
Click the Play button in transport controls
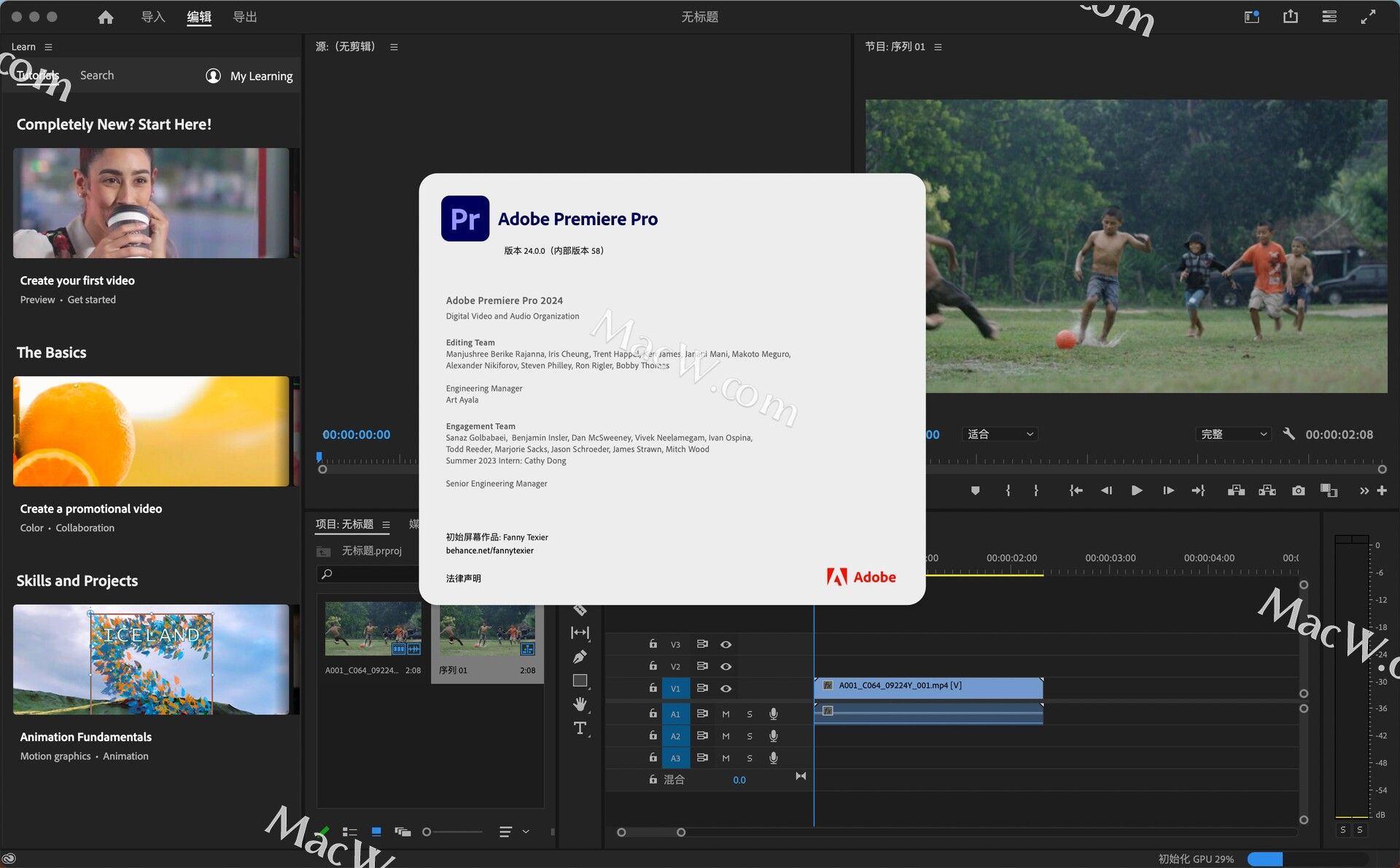1135,490
